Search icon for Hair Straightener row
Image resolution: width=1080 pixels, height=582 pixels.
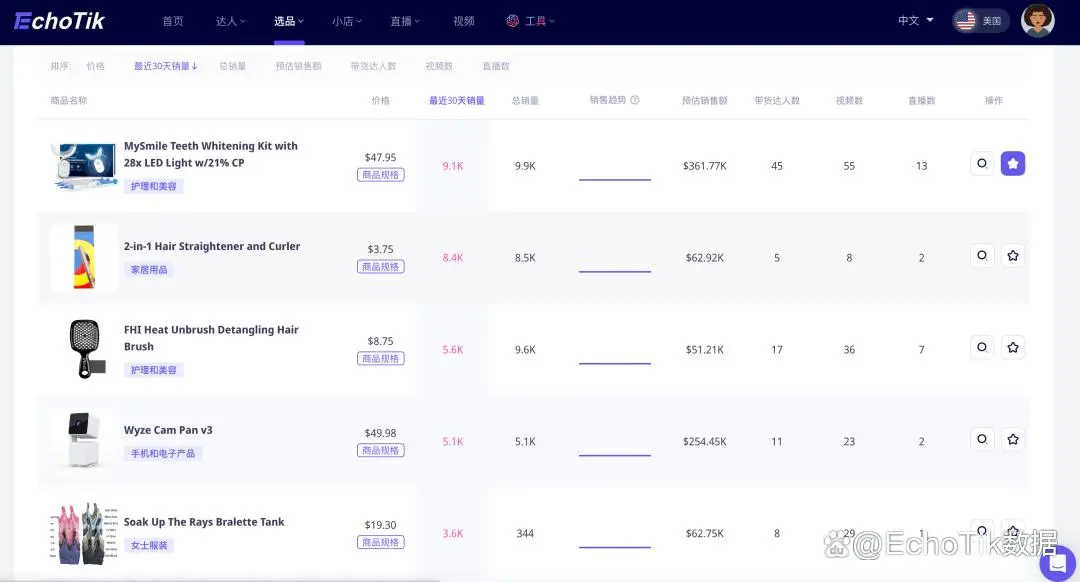(982, 256)
